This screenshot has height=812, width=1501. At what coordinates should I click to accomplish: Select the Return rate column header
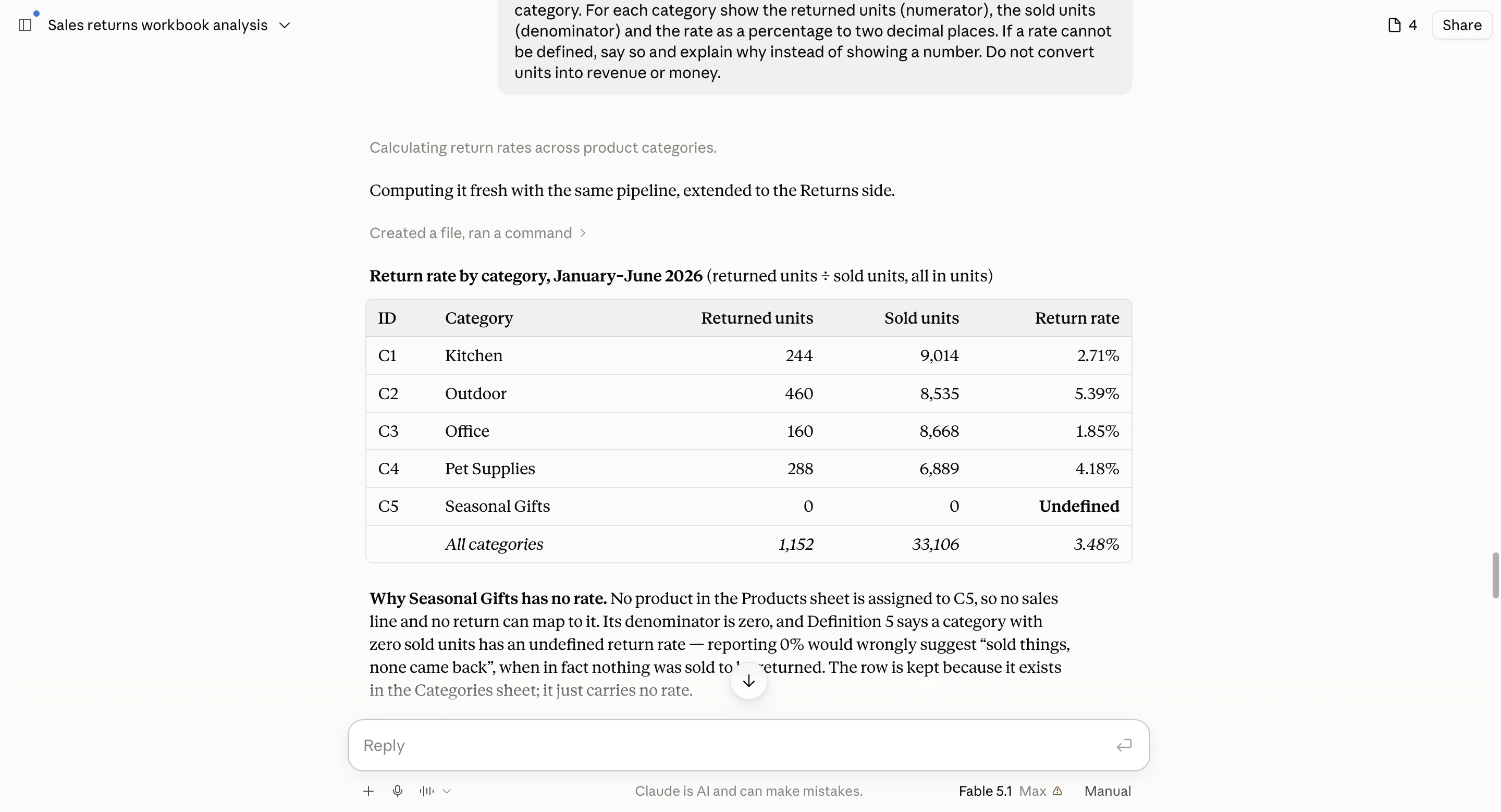click(x=1077, y=318)
